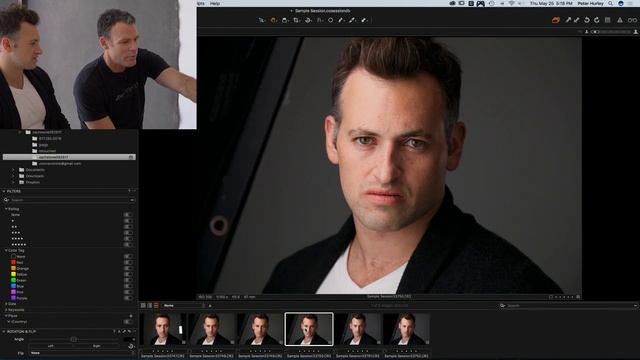Collapse the ROTATION & FLIP panel
The image size is (640, 360).
[x=4, y=331]
